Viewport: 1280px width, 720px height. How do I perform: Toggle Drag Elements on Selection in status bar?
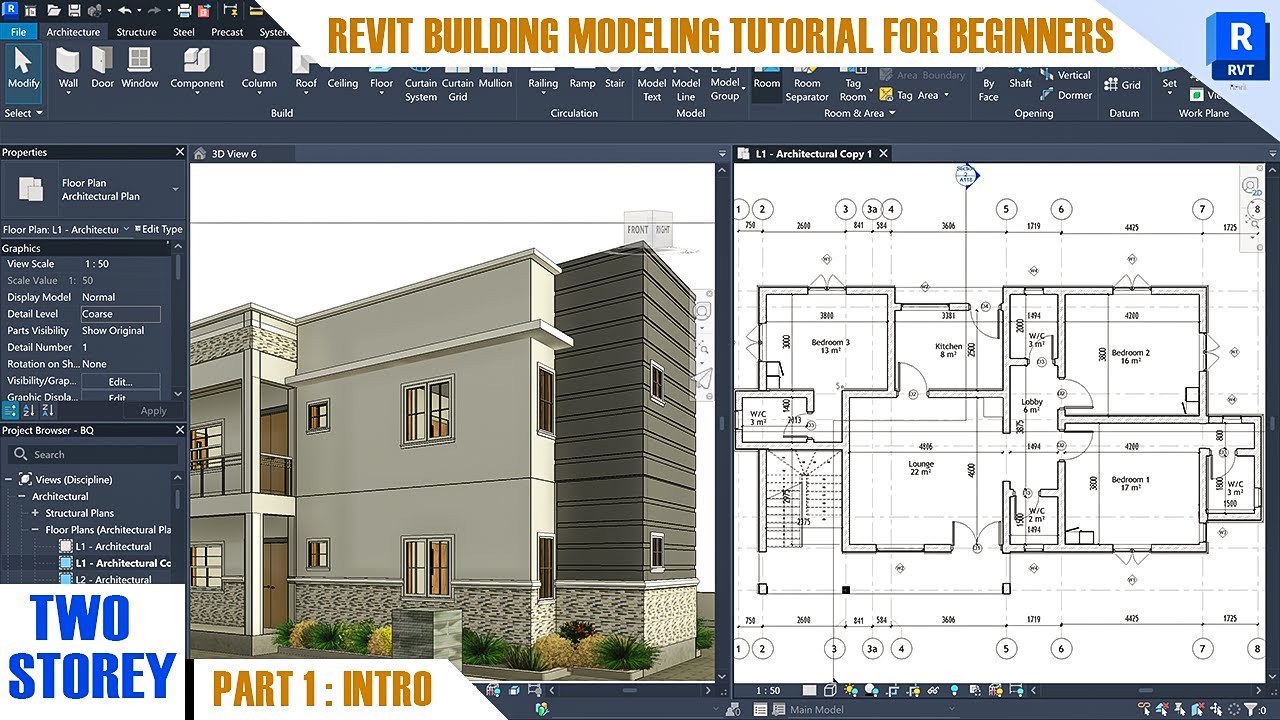(x=1216, y=710)
